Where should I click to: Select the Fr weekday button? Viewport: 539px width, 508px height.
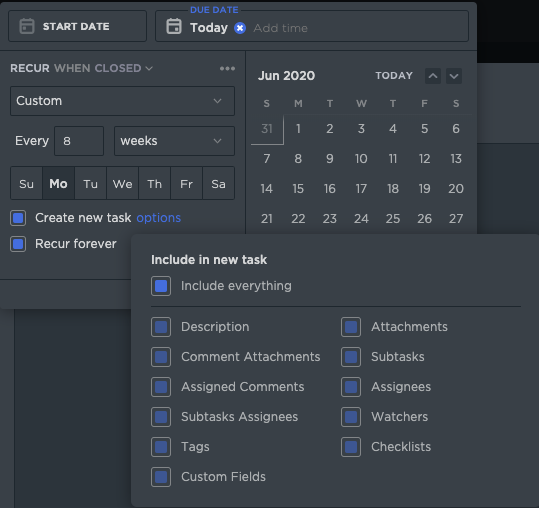(186, 184)
